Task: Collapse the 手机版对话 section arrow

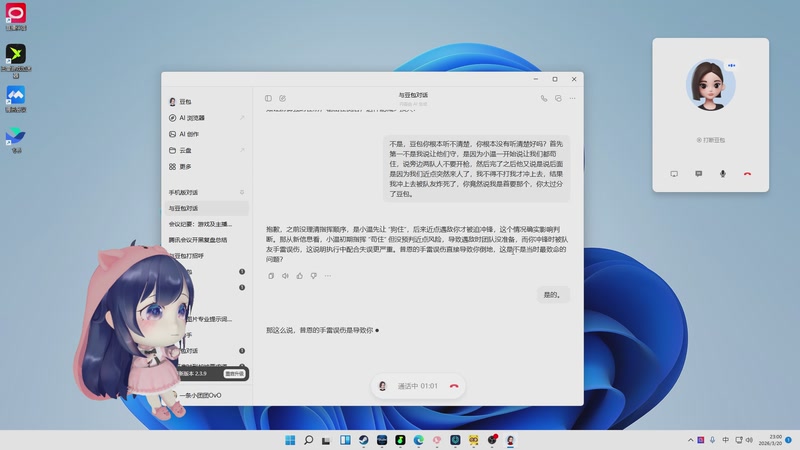Action: coord(242,192)
